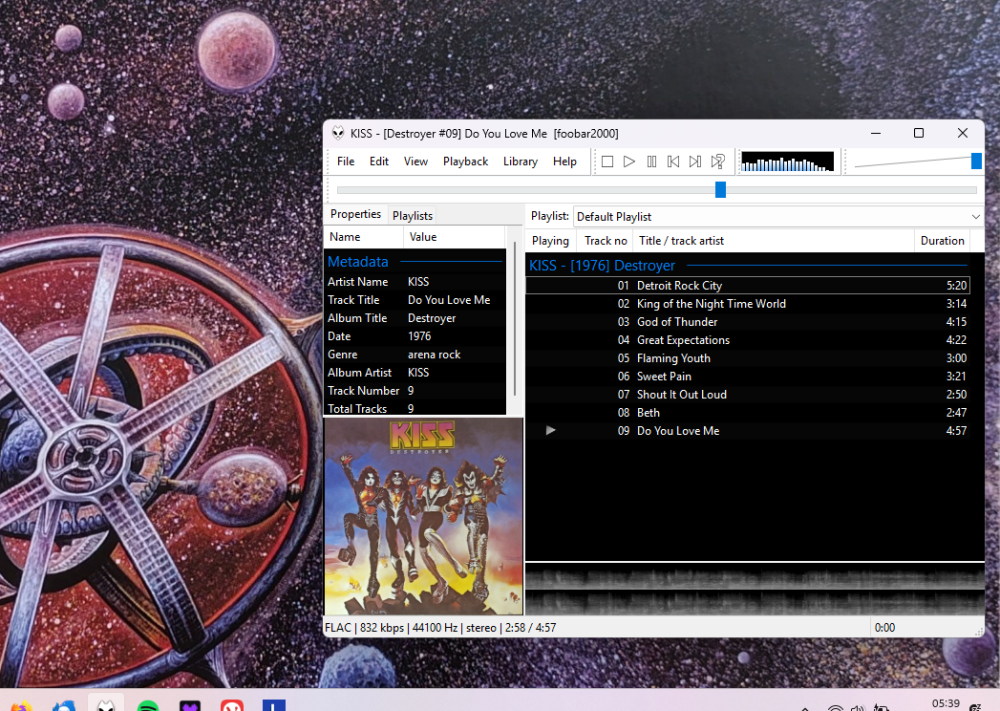Open the Library menu
1000x711 pixels.
[520, 161]
